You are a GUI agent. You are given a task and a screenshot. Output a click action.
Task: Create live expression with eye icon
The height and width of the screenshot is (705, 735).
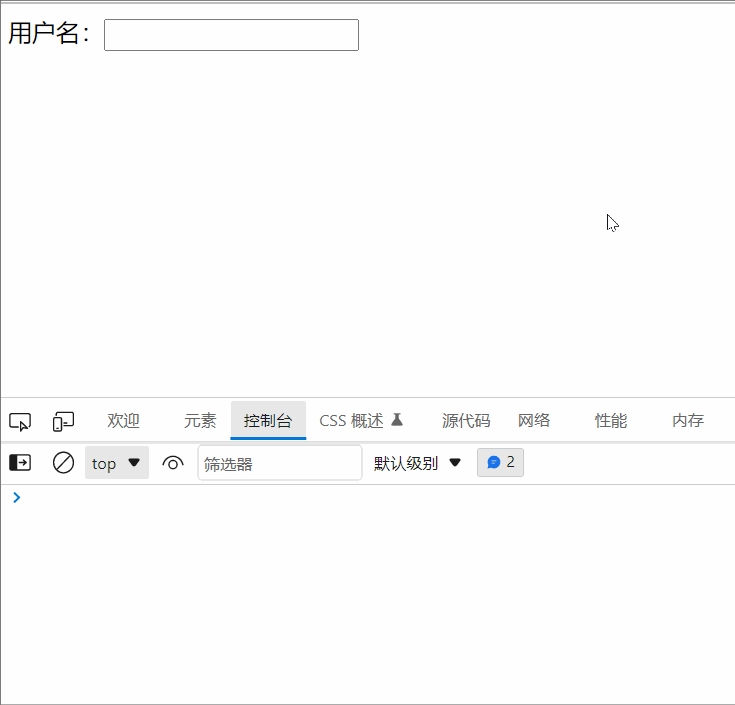[x=172, y=463]
